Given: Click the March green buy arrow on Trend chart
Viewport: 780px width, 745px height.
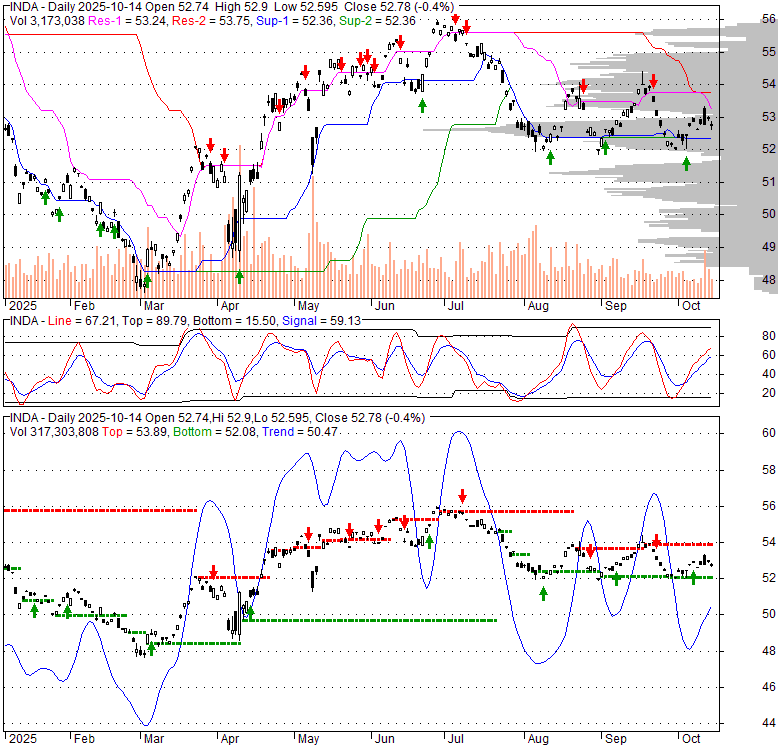Looking at the screenshot, I should click(152, 649).
